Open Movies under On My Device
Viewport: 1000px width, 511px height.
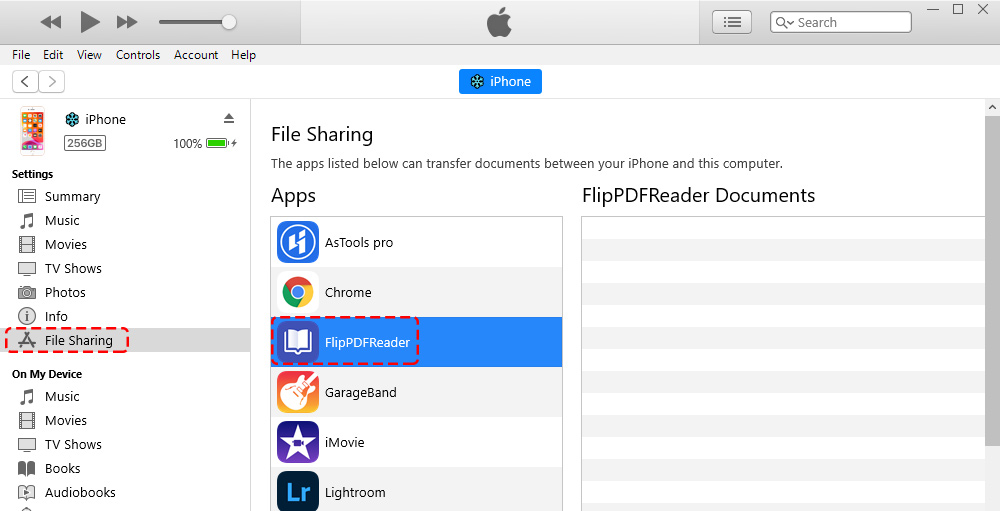tap(66, 420)
